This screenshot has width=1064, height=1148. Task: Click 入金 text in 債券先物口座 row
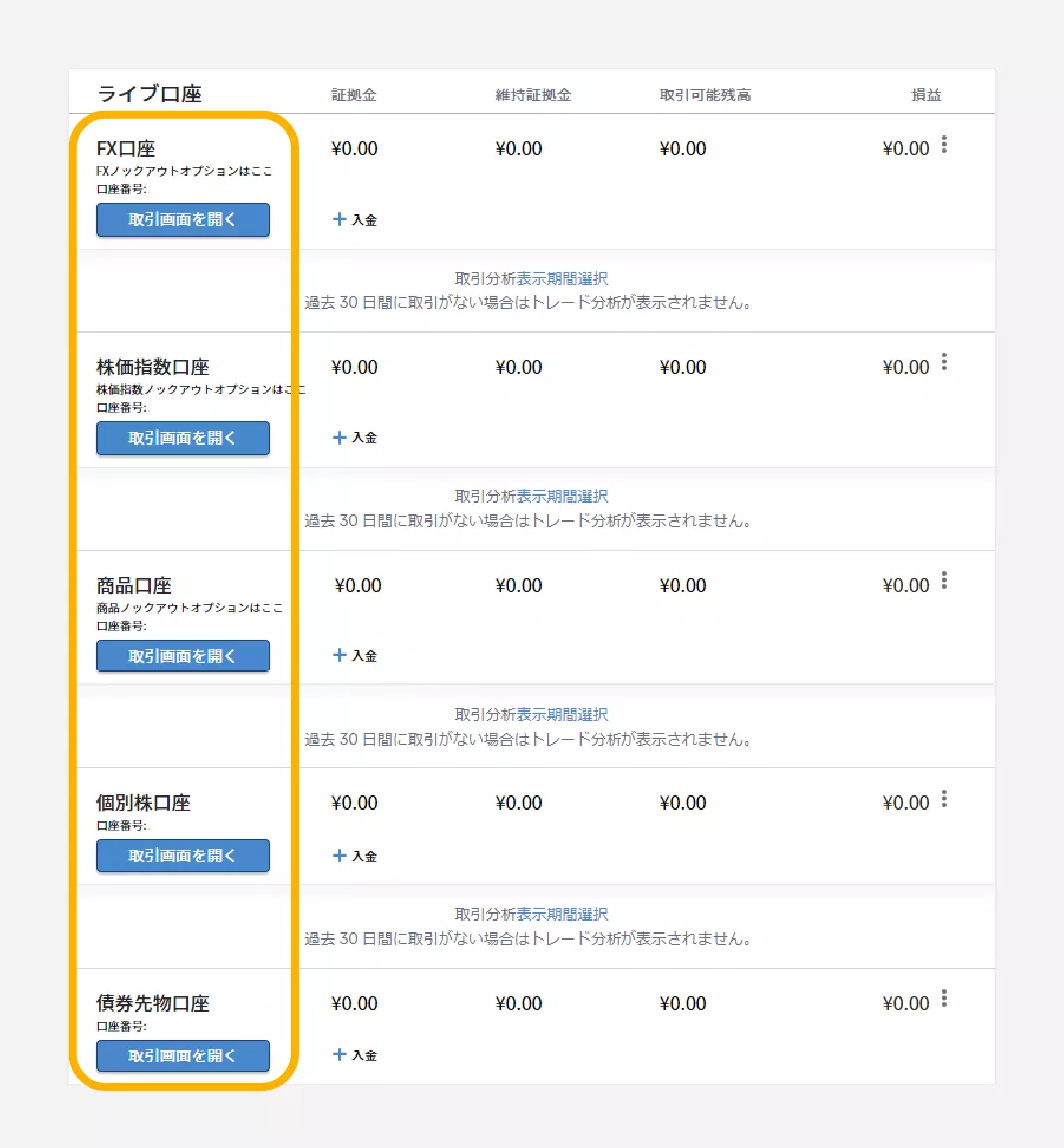(364, 1055)
